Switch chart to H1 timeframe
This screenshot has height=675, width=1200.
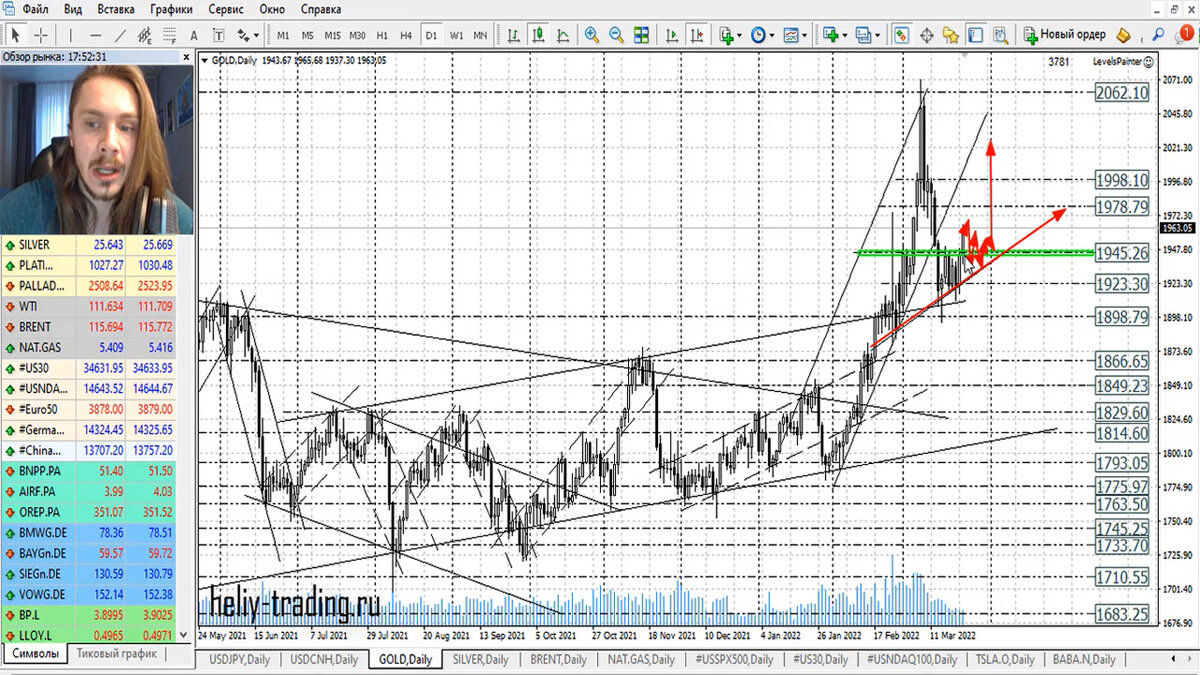(382, 35)
